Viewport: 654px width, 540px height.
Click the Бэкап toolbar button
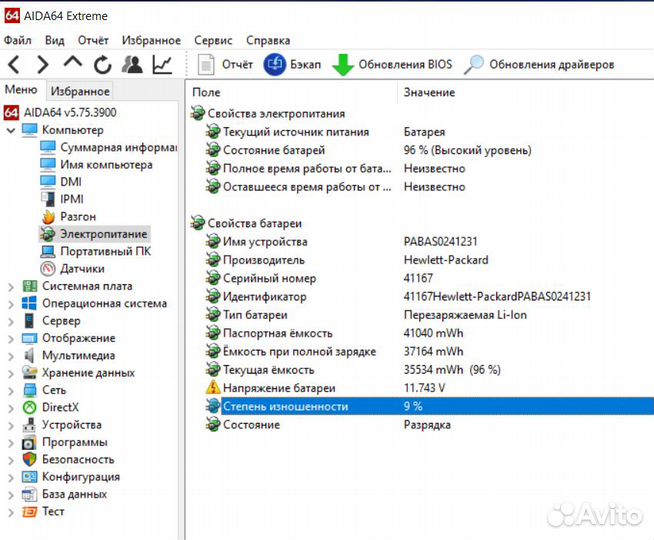[292, 65]
